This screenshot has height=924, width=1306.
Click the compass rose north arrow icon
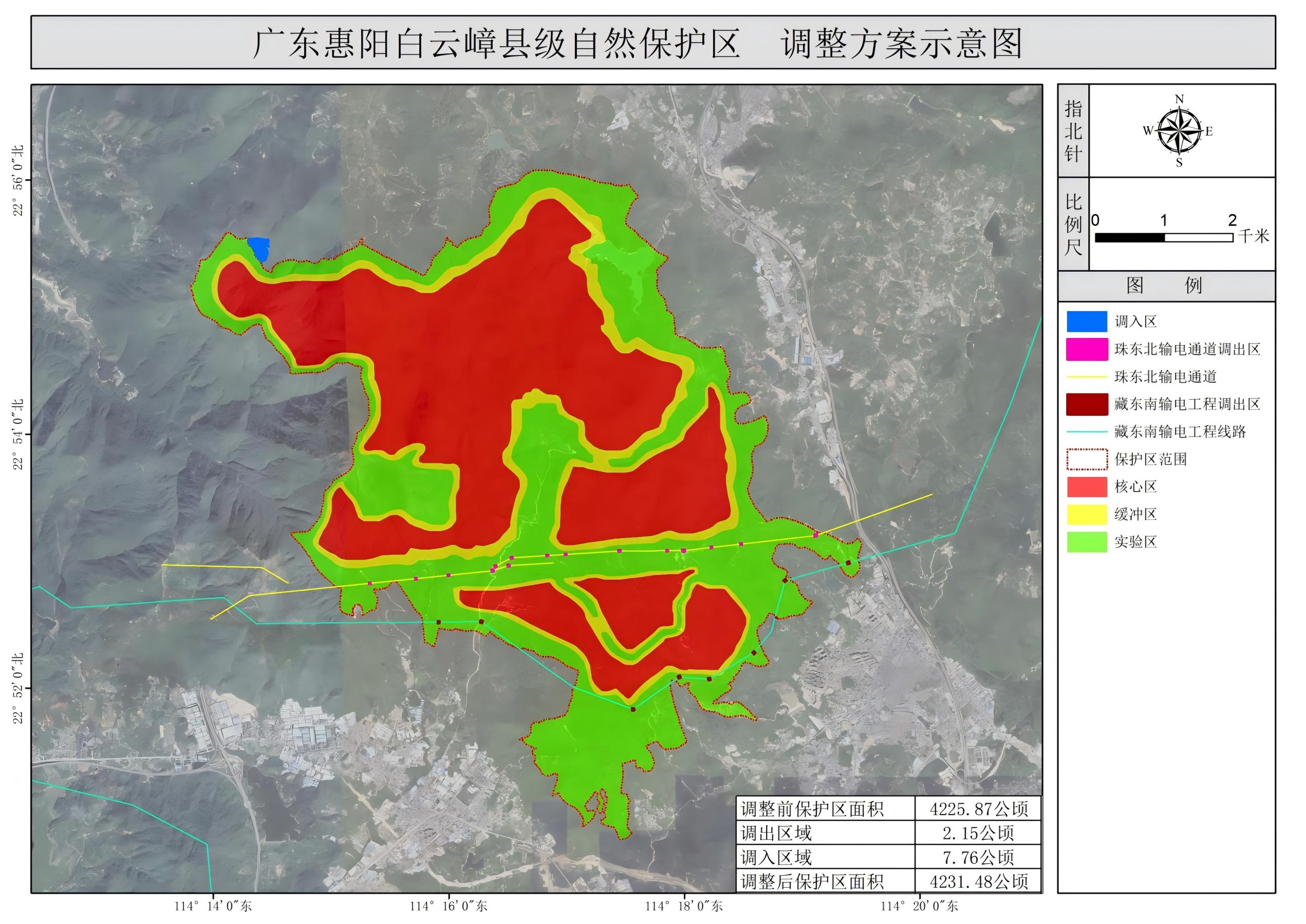tap(1179, 131)
